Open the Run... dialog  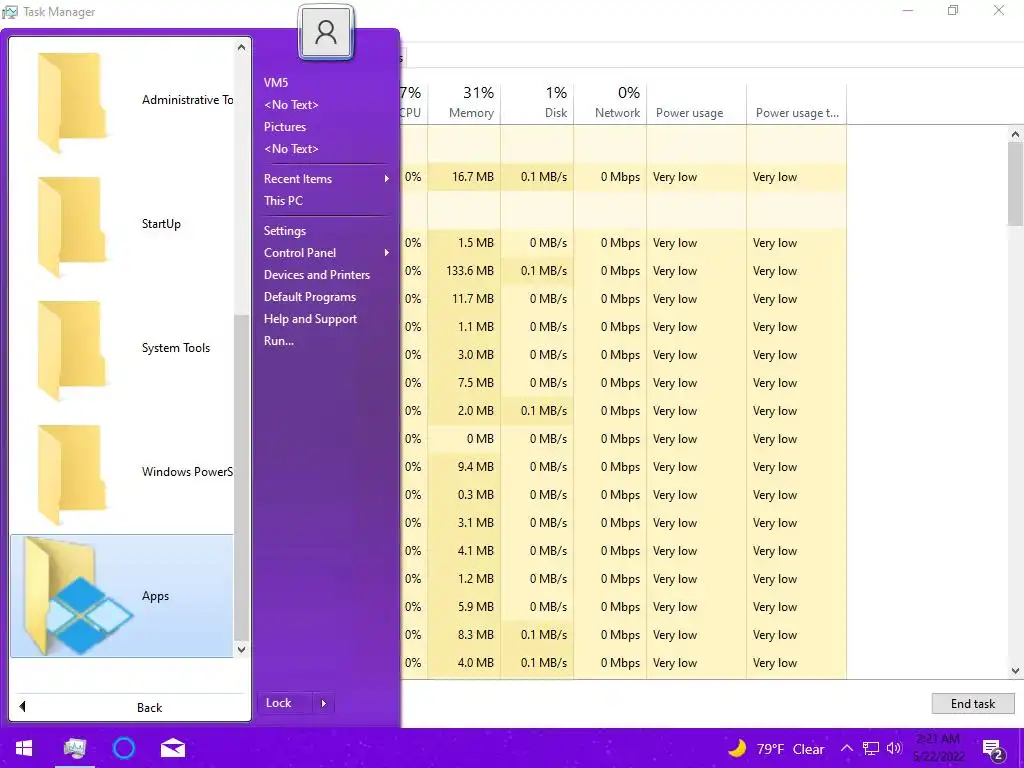click(x=279, y=341)
